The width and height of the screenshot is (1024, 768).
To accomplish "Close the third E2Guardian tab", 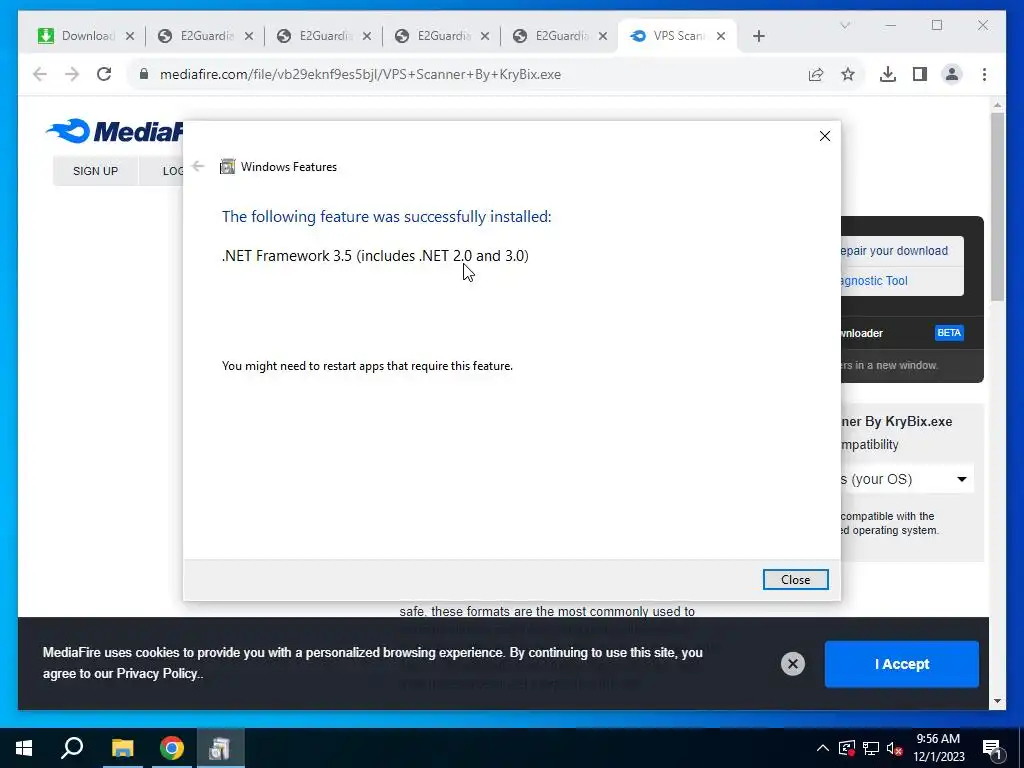I will pyautogui.click(x=485, y=37).
